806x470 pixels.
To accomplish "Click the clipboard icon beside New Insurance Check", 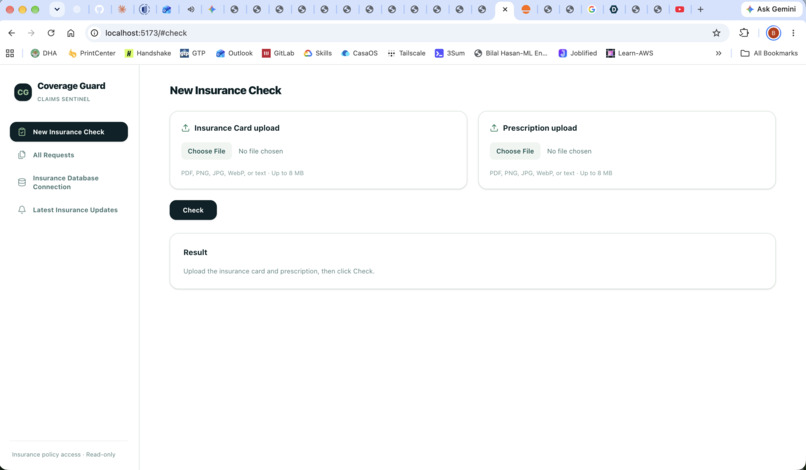I will coord(22,132).
